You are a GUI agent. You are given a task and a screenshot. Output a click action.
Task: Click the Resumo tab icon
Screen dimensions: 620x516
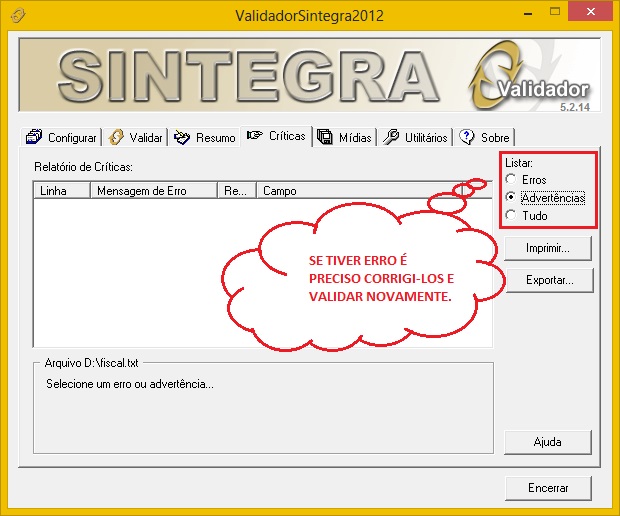(183, 137)
